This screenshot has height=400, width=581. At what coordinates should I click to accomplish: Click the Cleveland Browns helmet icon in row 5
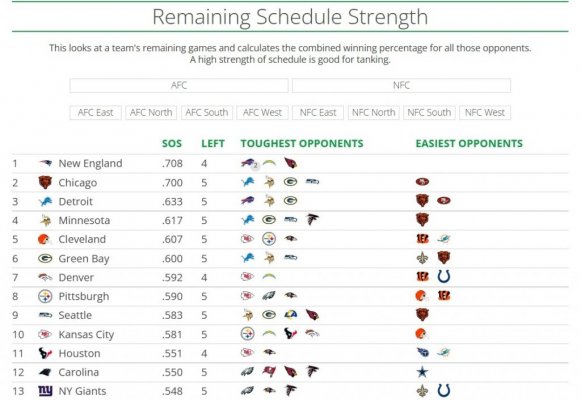point(44,239)
